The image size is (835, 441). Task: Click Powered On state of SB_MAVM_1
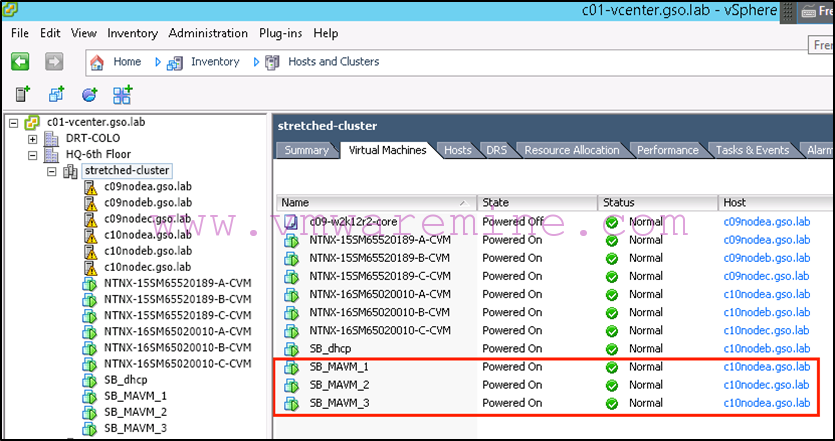pos(512,367)
